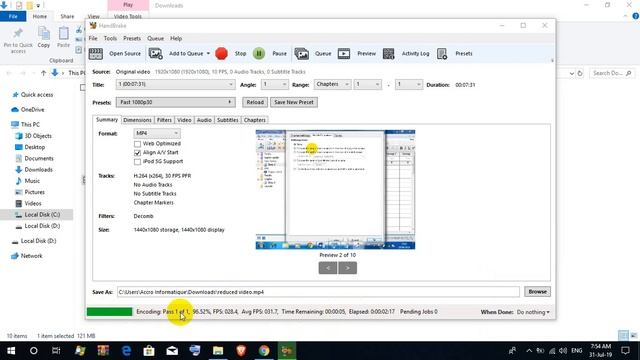This screenshot has height=360, width=640.
Task: Open the notification center icon
Action: [625, 351]
